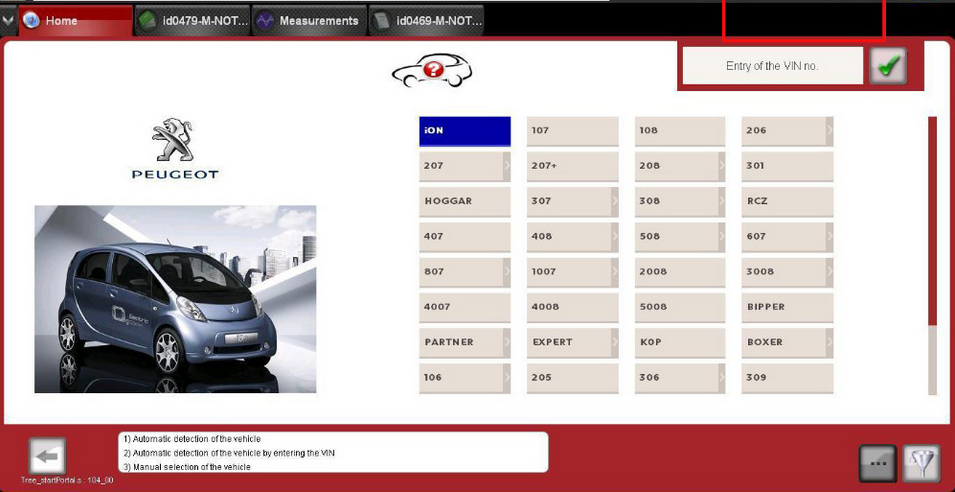955x492 pixels.
Task: Switch to the id0469-M-NOT tab
Action: click(426, 21)
